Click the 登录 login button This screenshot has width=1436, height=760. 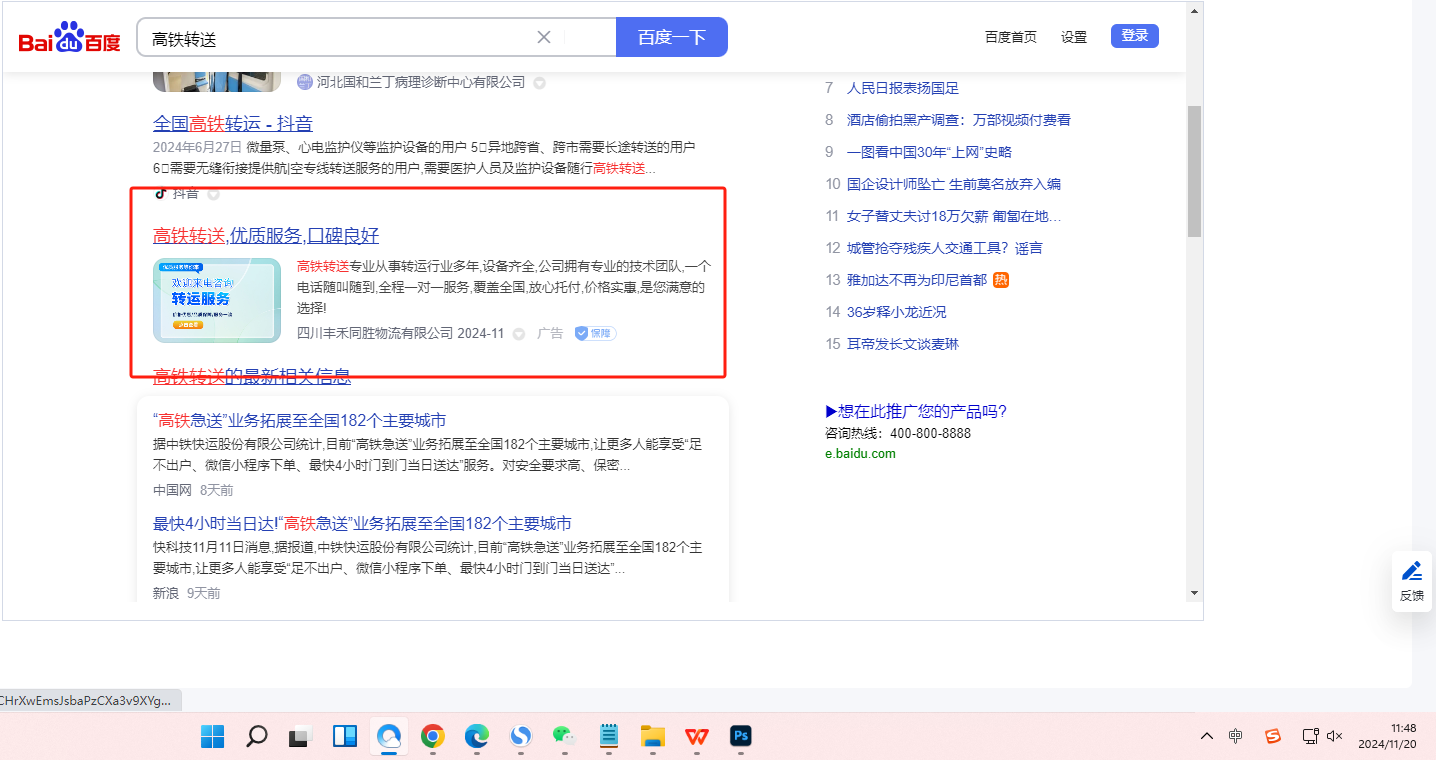pos(1134,36)
